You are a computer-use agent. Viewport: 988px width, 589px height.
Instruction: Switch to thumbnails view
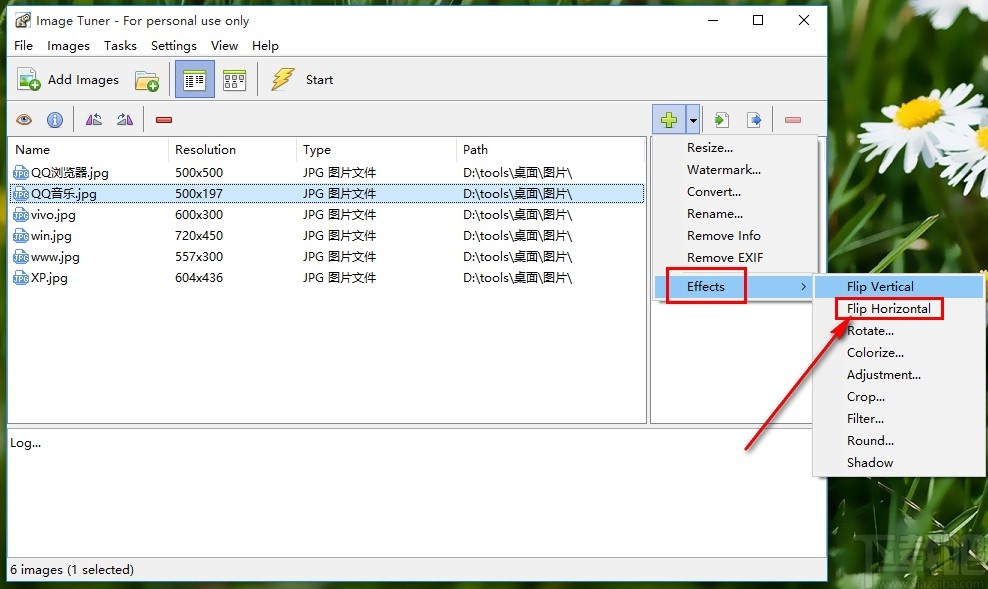click(234, 80)
